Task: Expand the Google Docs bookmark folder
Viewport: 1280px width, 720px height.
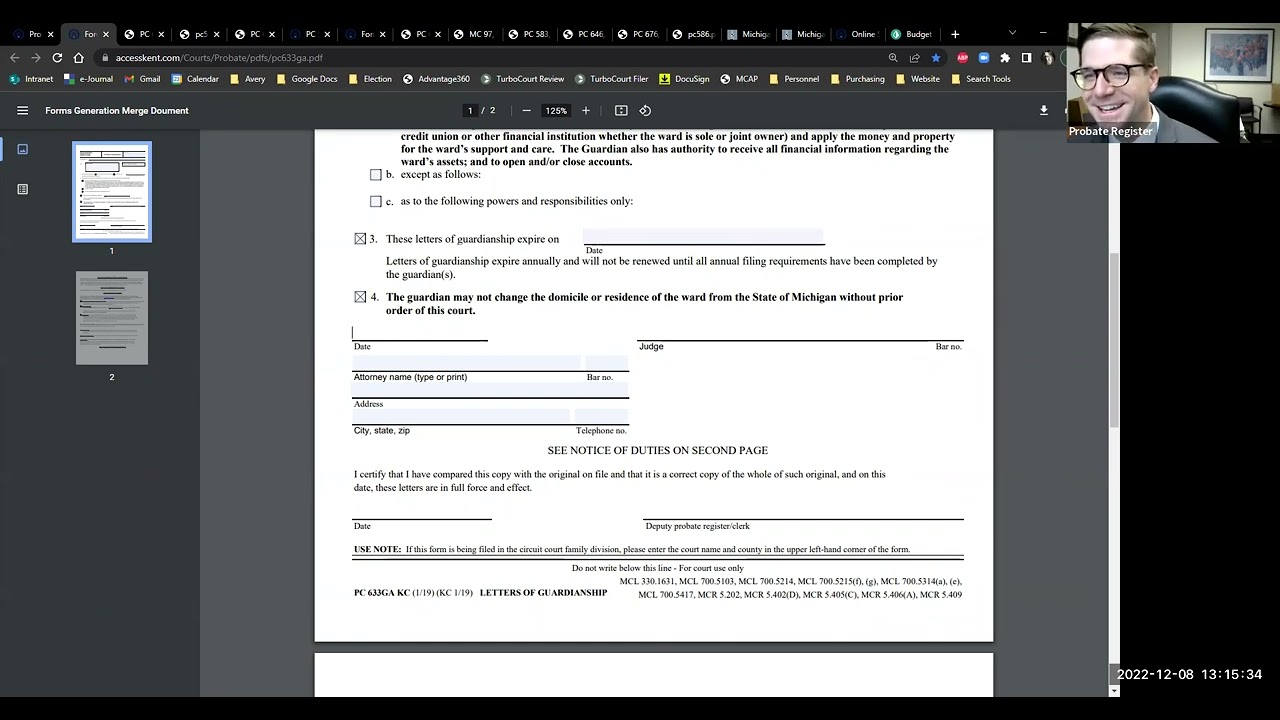Action: pos(307,79)
